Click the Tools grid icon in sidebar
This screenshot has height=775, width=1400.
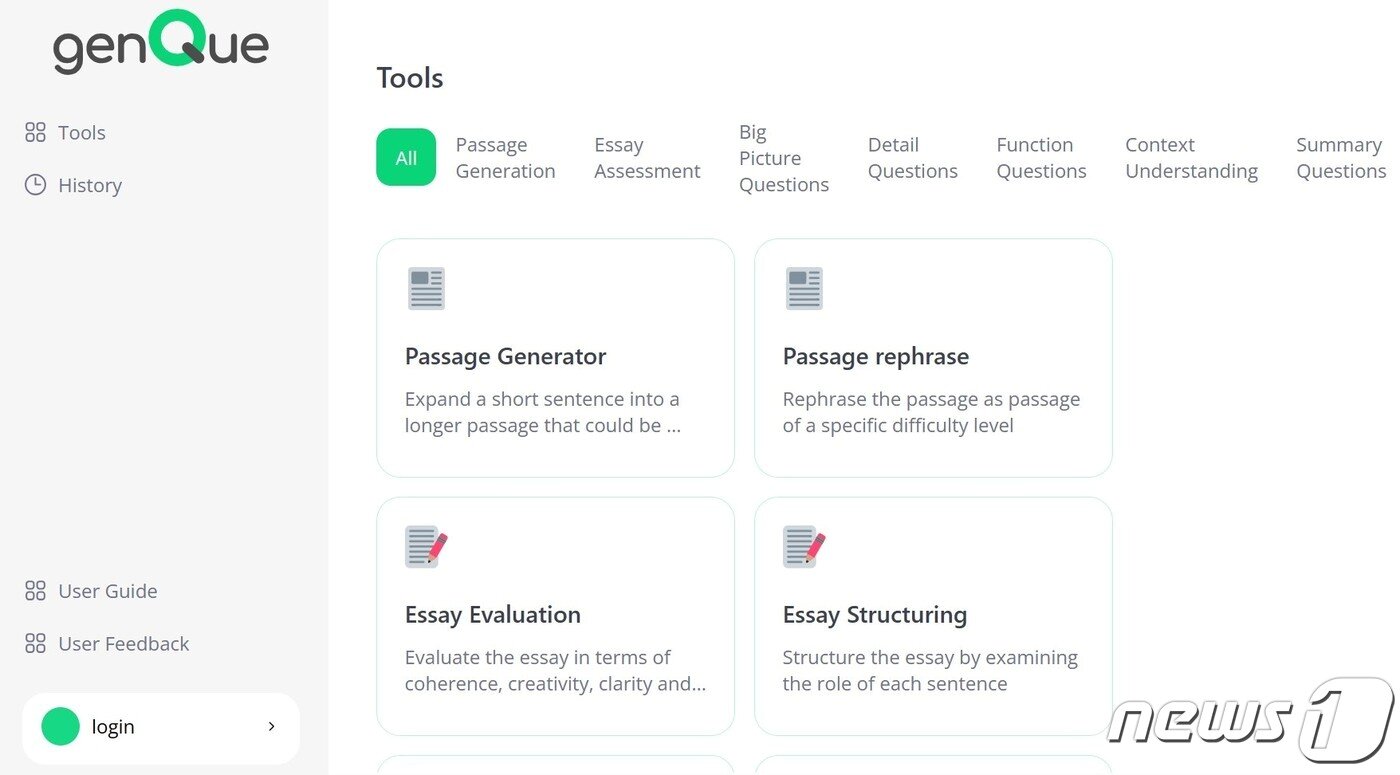tap(35, 132)
